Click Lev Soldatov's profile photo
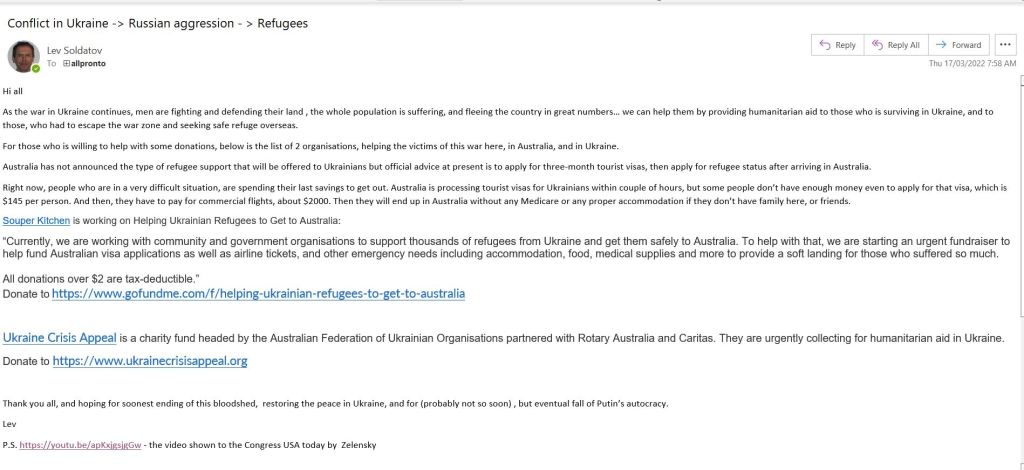 pyautogui.click(x=24, y=56)
